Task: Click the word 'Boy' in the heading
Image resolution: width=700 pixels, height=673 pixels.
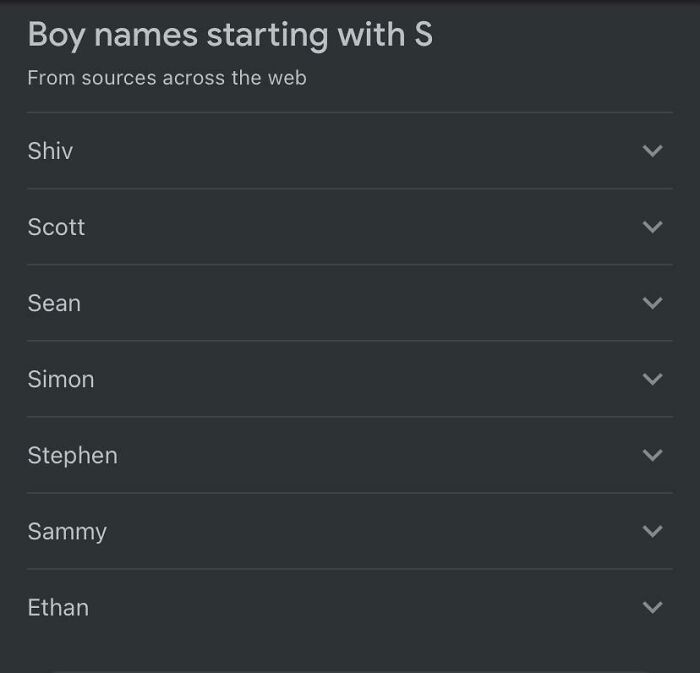Action: click(56, 35)
